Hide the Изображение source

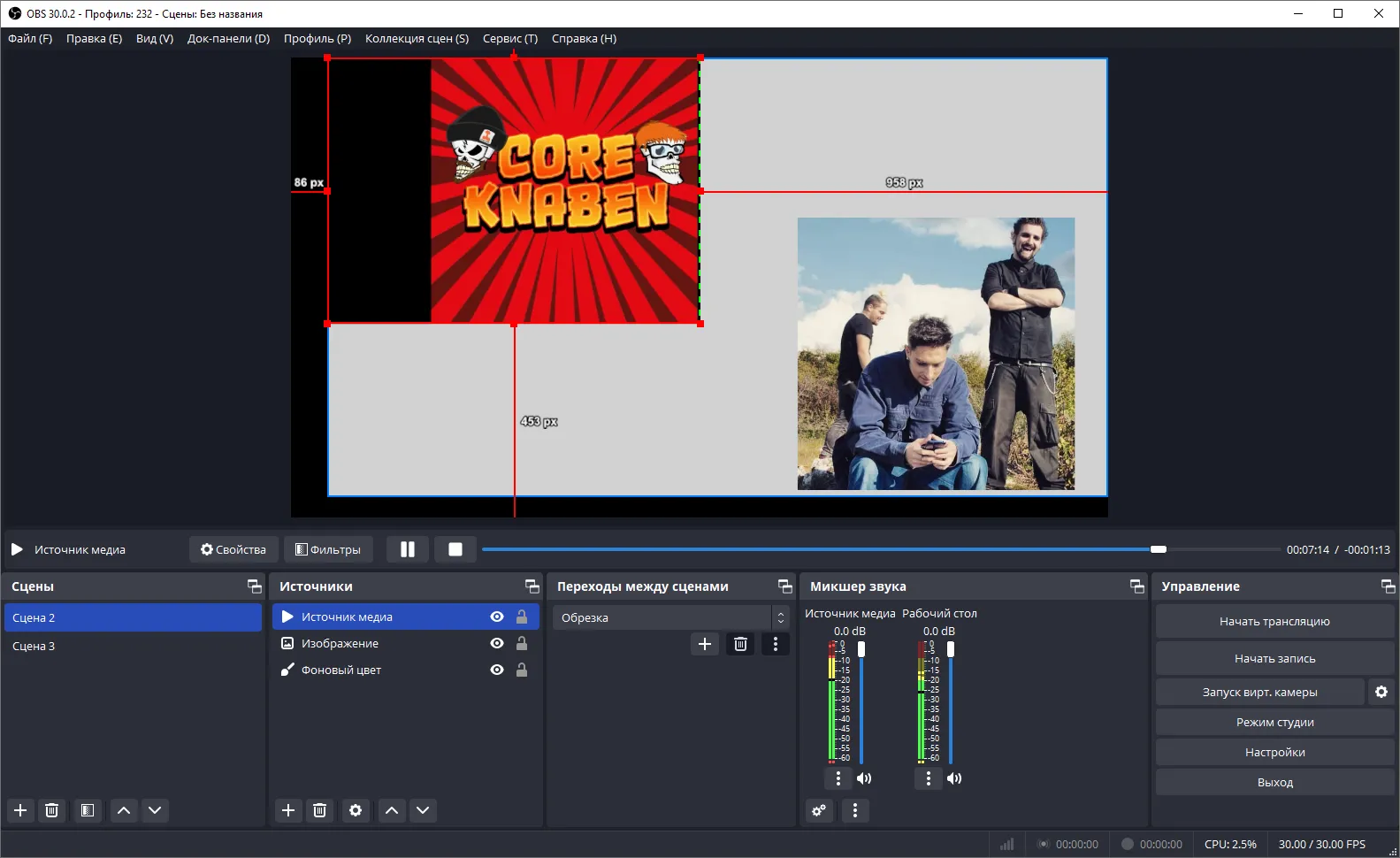(x=497, y=643)
